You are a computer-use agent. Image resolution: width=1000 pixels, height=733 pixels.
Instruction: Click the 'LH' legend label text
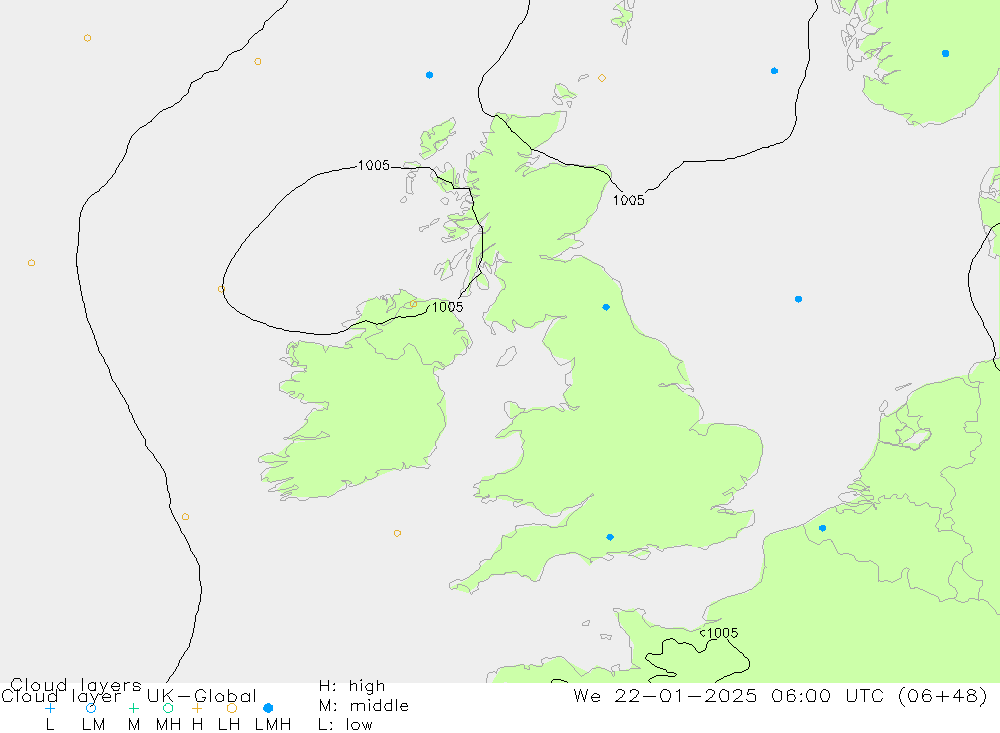tap(229, 725)
